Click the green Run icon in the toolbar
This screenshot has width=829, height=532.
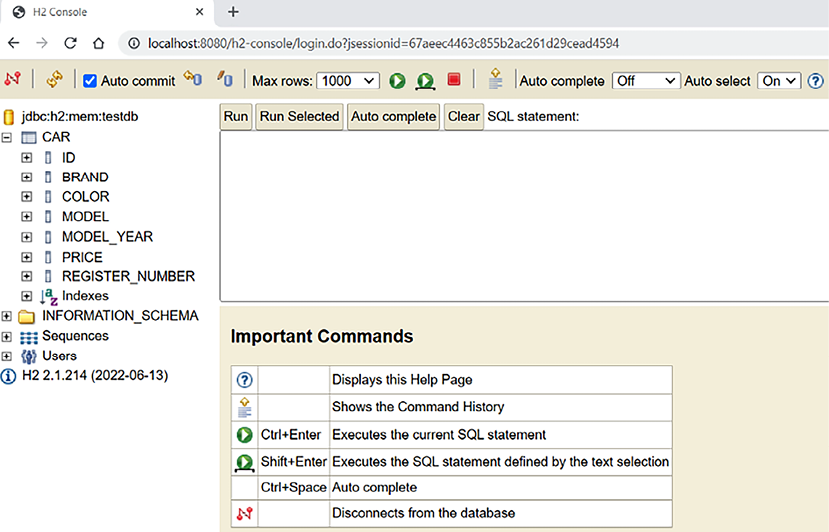tap(397, 80)
